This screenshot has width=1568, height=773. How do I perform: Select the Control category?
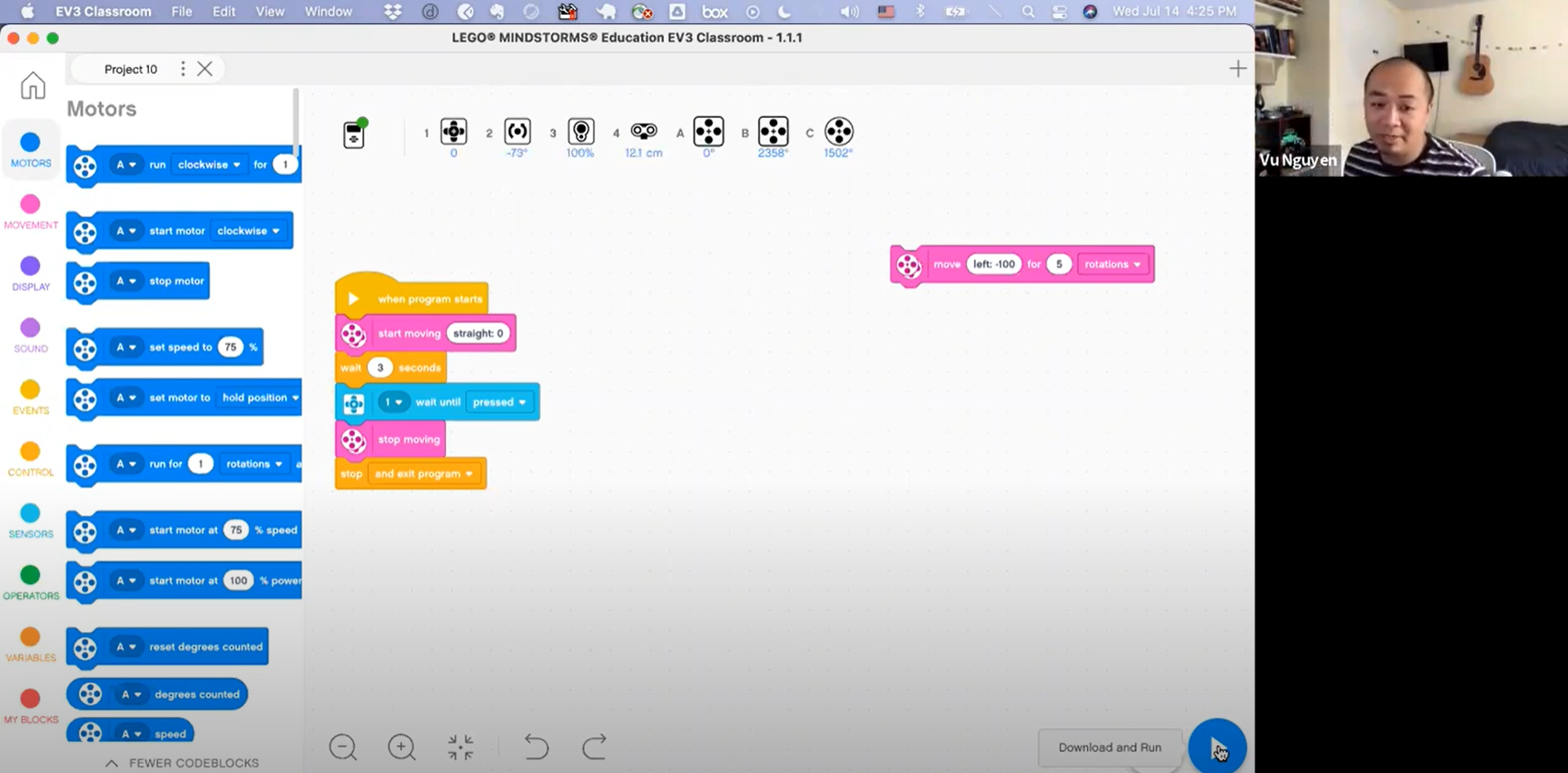(30, 458)
